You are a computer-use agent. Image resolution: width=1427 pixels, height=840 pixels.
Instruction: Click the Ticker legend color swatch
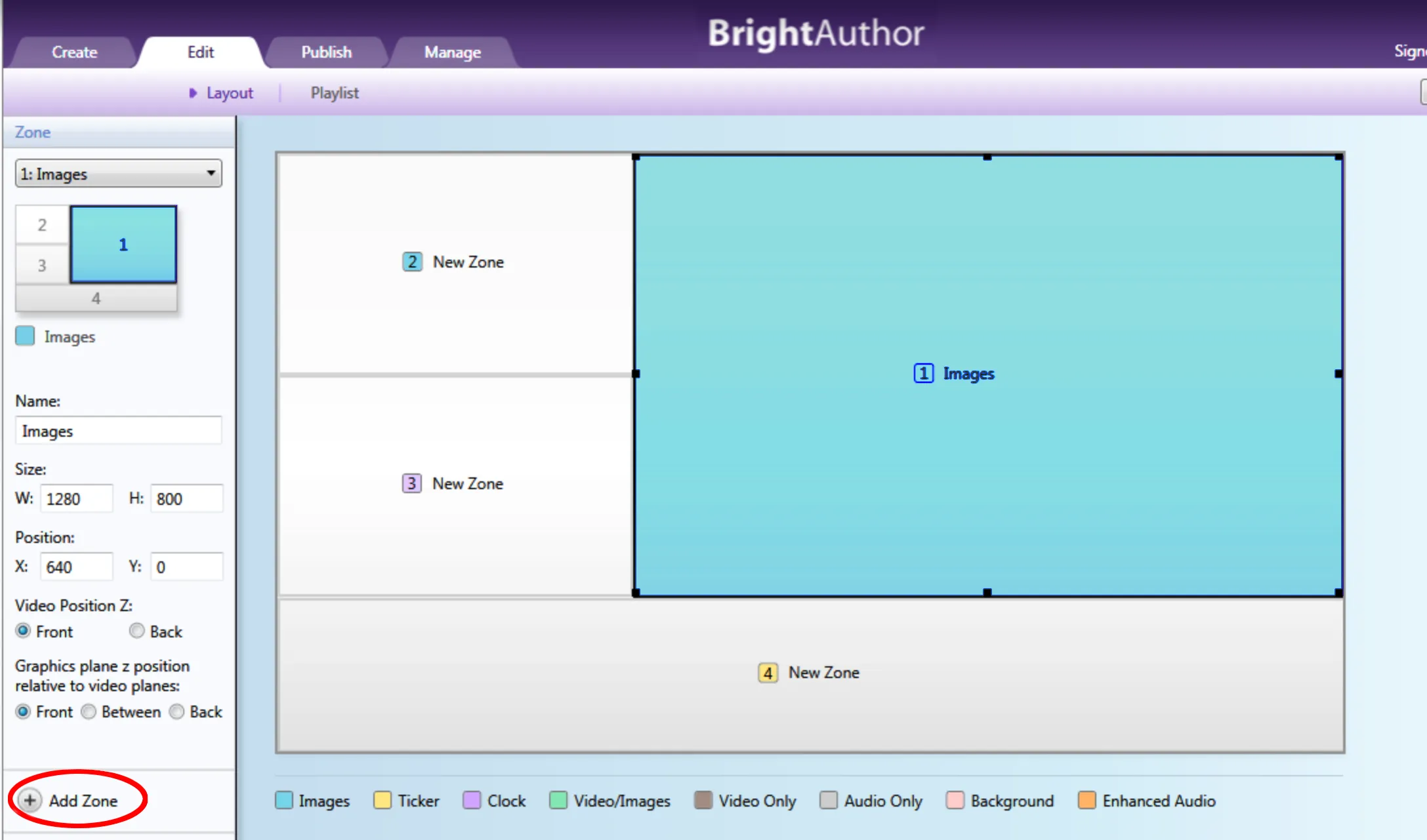point(382,801)
